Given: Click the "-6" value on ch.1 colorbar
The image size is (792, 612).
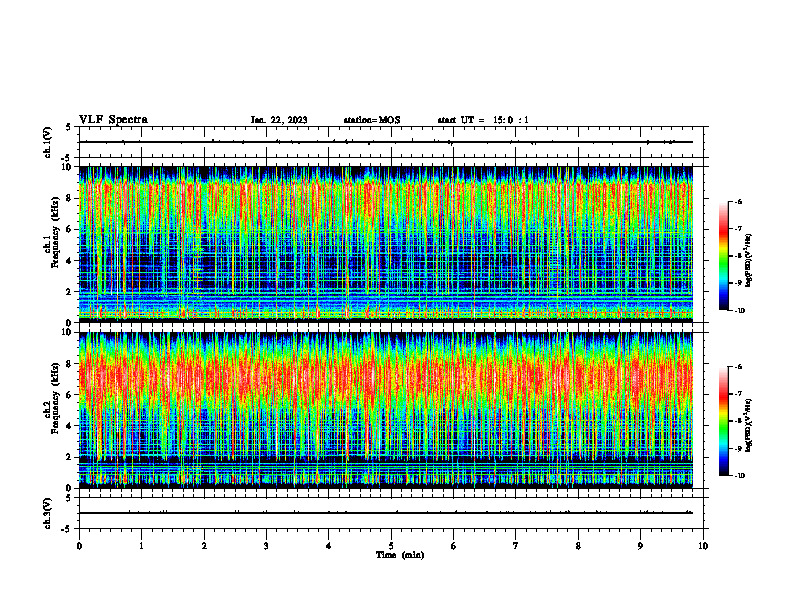Looking at the screenshot, I should click(738, 202).
